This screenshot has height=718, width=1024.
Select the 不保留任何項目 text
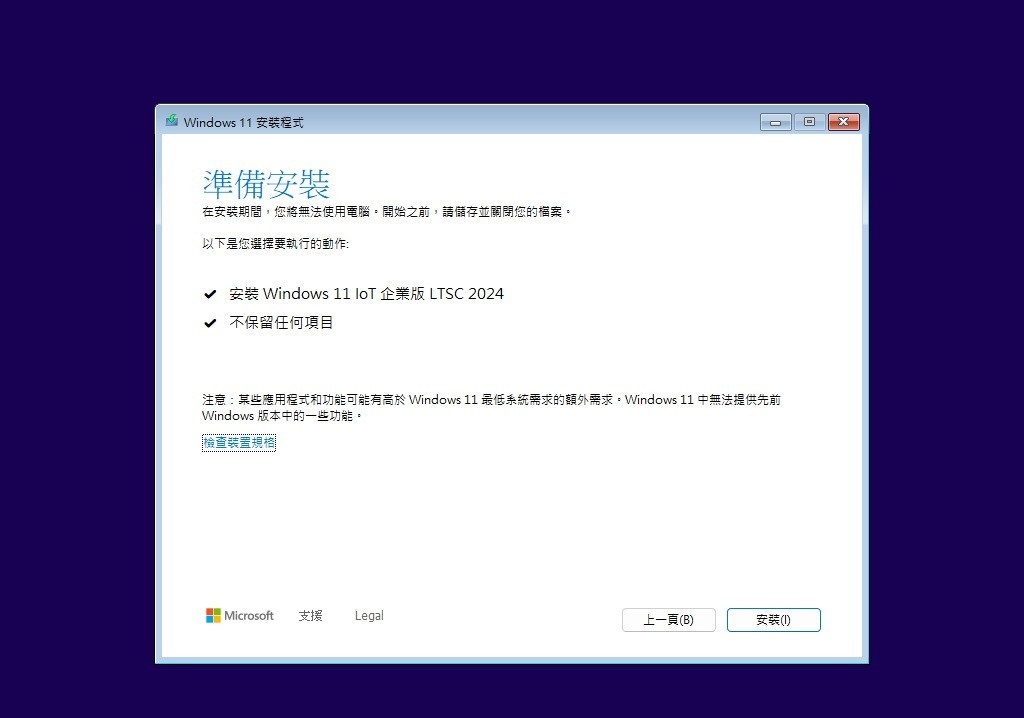click(281, 323)
